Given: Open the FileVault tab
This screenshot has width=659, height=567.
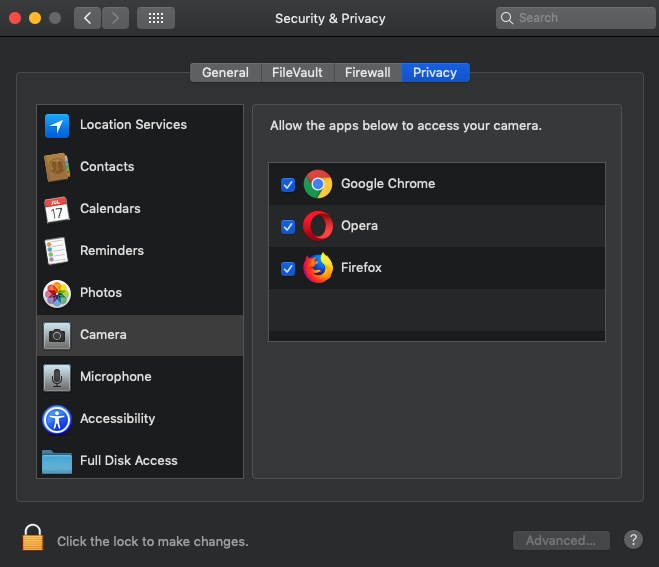Looking at the screenshot, I should (x=298, y=73).
